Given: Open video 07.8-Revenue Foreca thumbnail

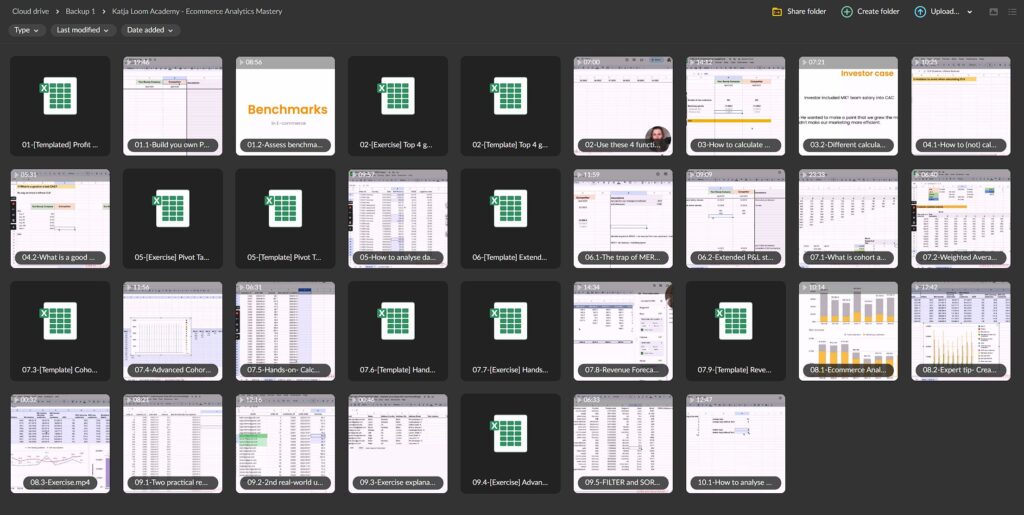Looking at the screenshot, I should [623, 331].
